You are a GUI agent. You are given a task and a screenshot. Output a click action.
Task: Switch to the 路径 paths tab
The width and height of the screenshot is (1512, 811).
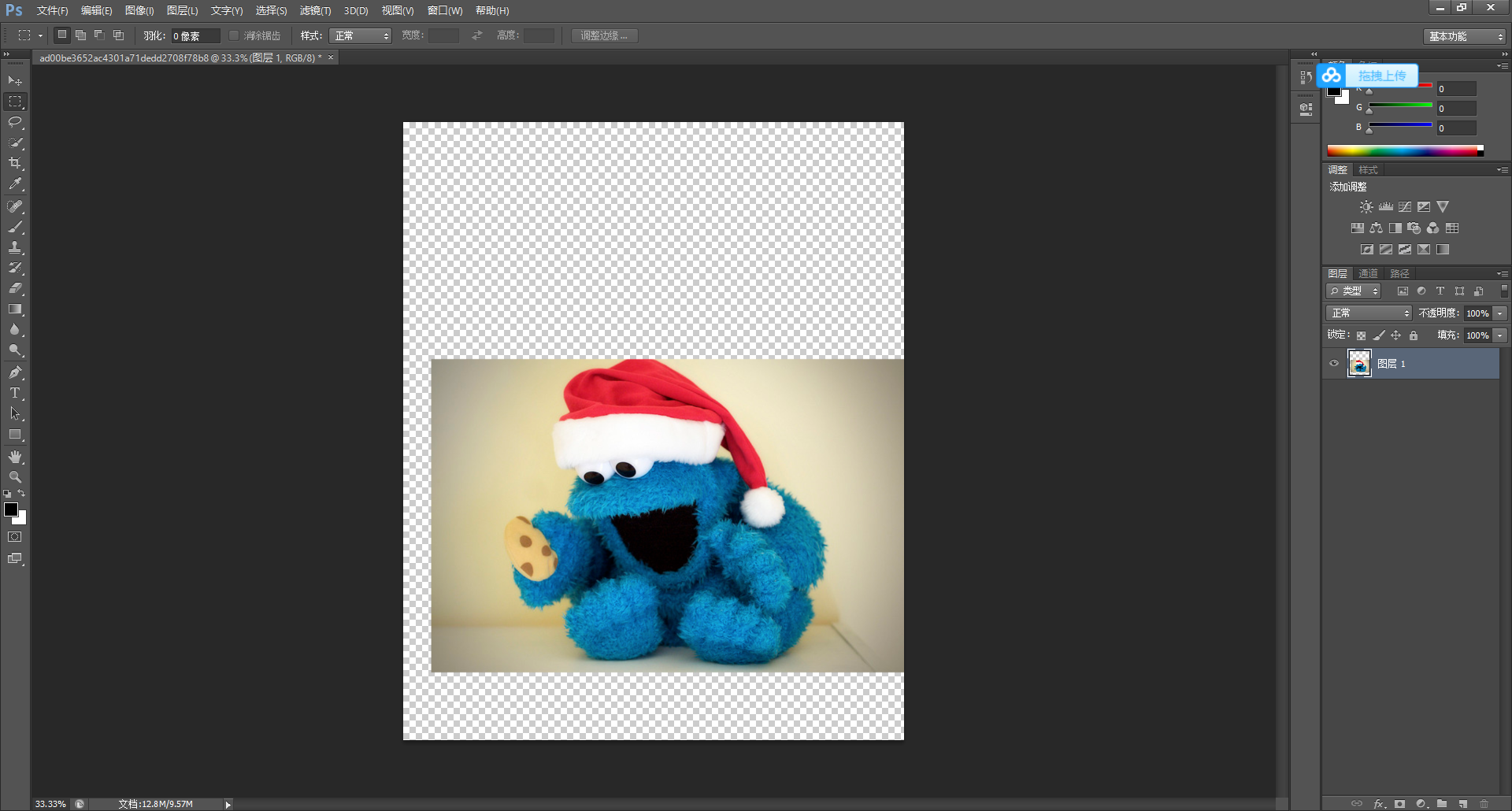pos(1399,273)
